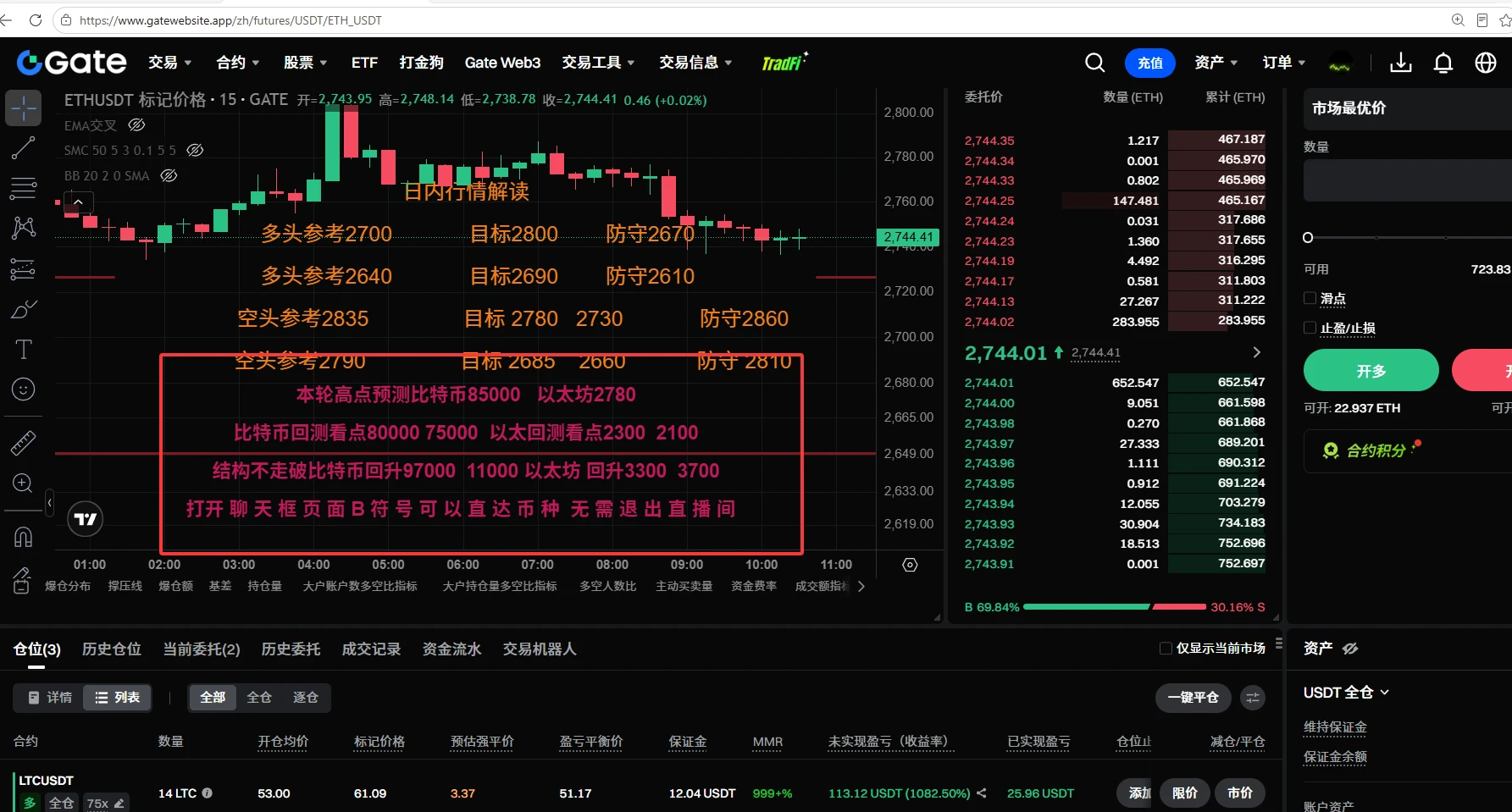Viewport: 1512px width, 812px height.
Task: Open chart settings gear icon
Action: (910, 565)
